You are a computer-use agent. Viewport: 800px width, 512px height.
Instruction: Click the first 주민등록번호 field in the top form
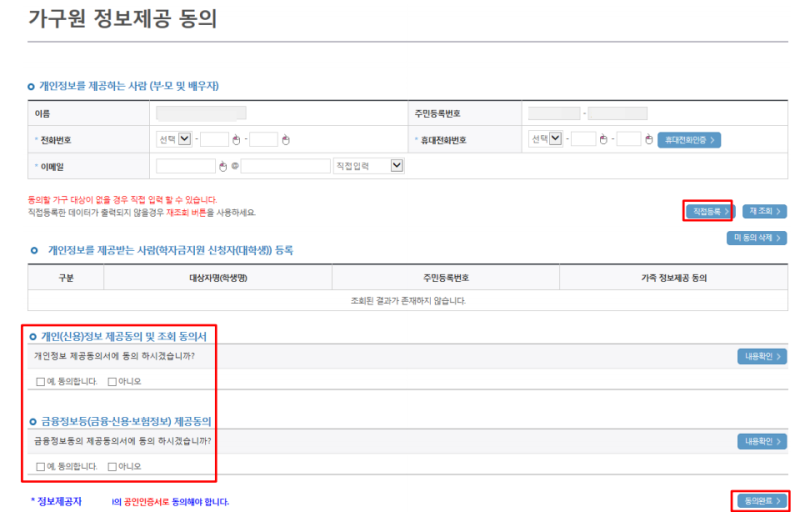click(554, 113)
